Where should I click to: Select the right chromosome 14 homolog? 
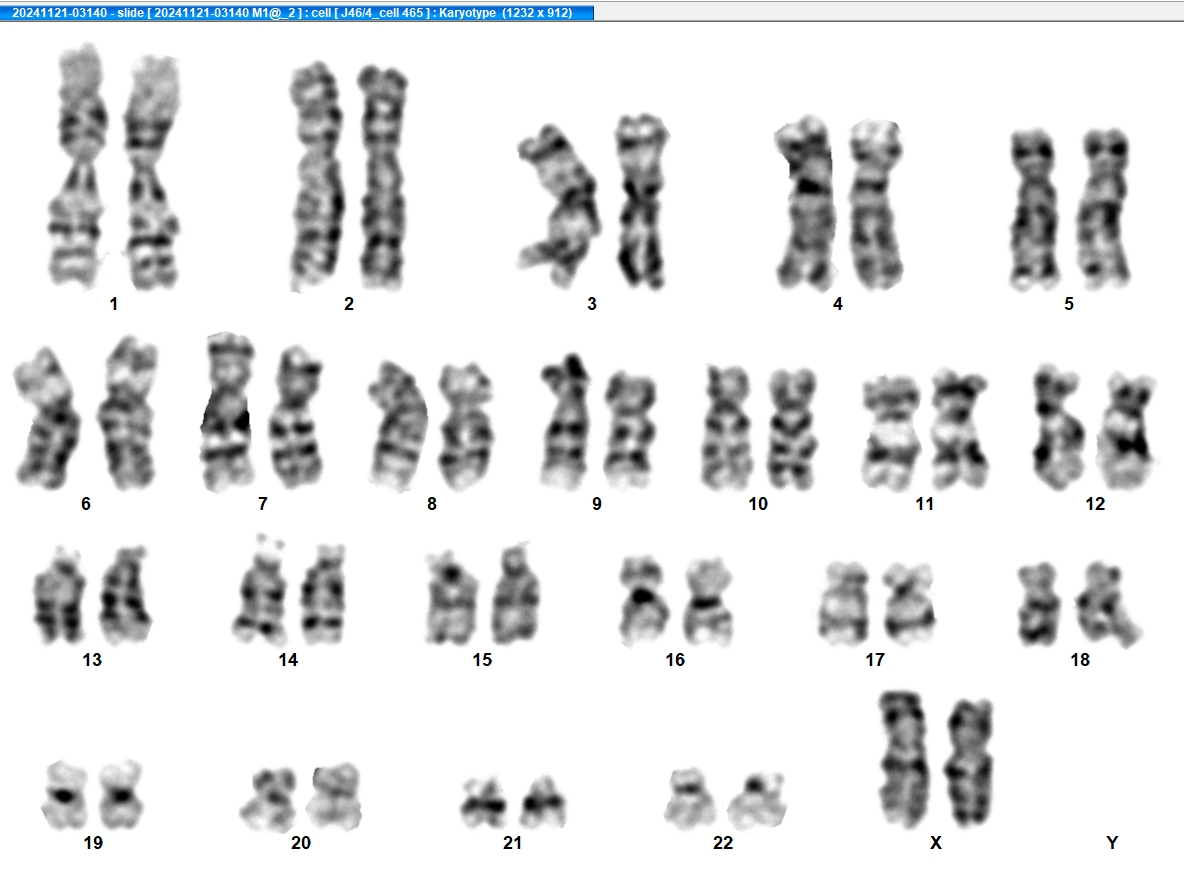click(323, 594)
